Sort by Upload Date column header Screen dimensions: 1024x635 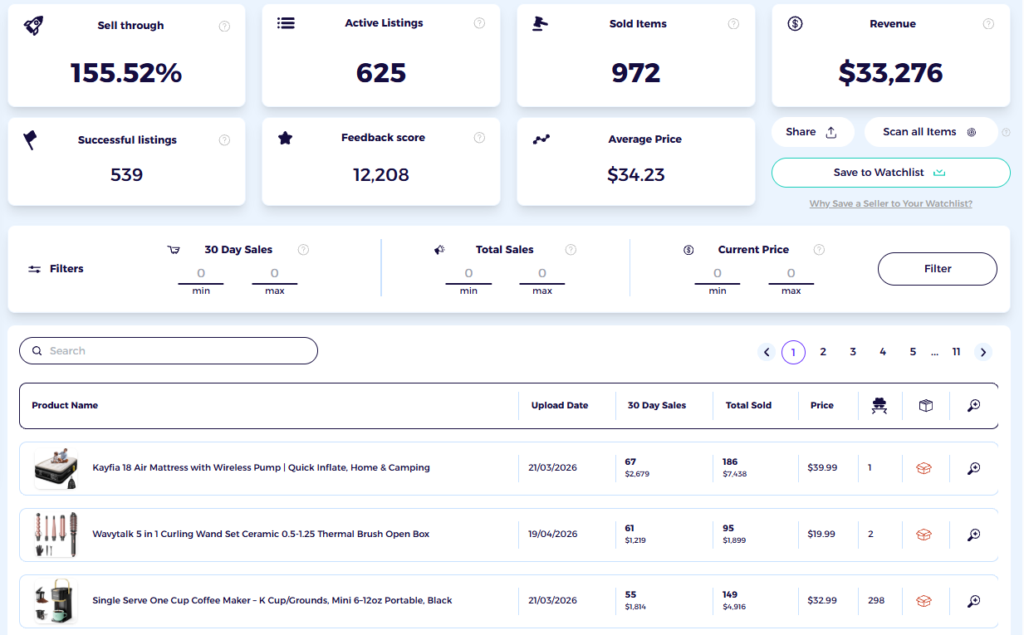[x=560, y=406]
